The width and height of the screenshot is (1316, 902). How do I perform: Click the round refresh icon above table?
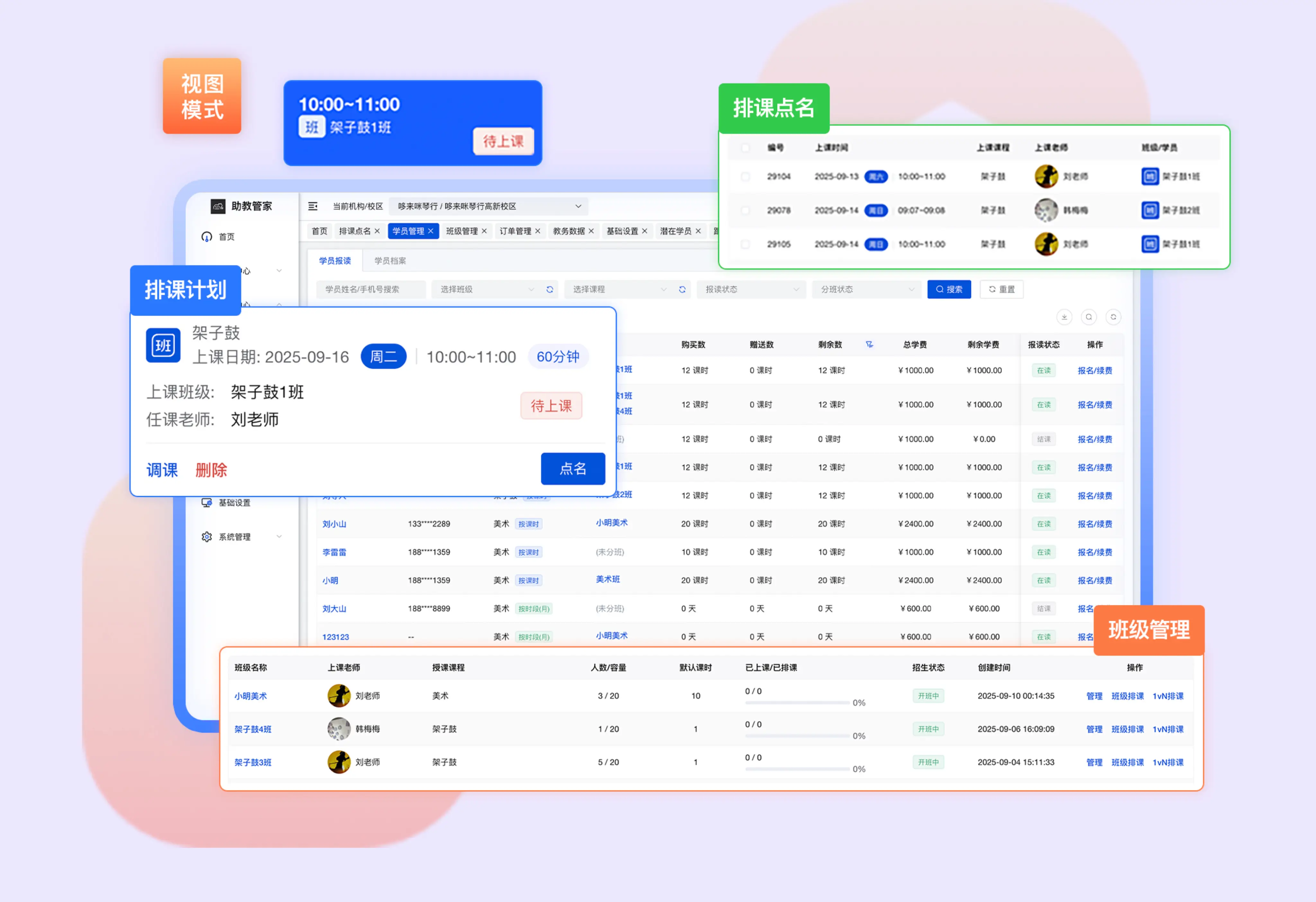coord(1113,317)
